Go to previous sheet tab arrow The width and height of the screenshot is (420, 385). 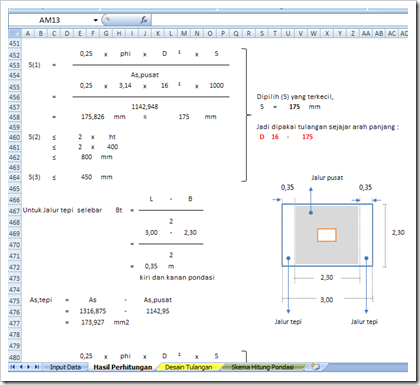pyautogui.click(x=21, y=367)
